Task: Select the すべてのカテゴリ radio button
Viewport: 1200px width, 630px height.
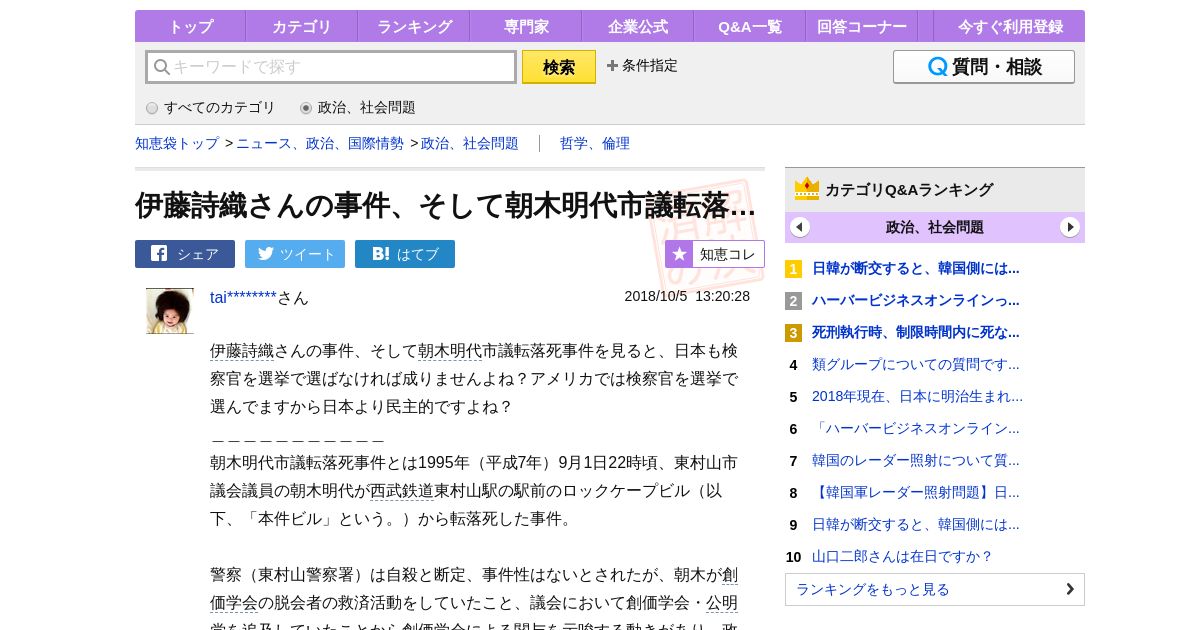Action: tap(152, 108)
